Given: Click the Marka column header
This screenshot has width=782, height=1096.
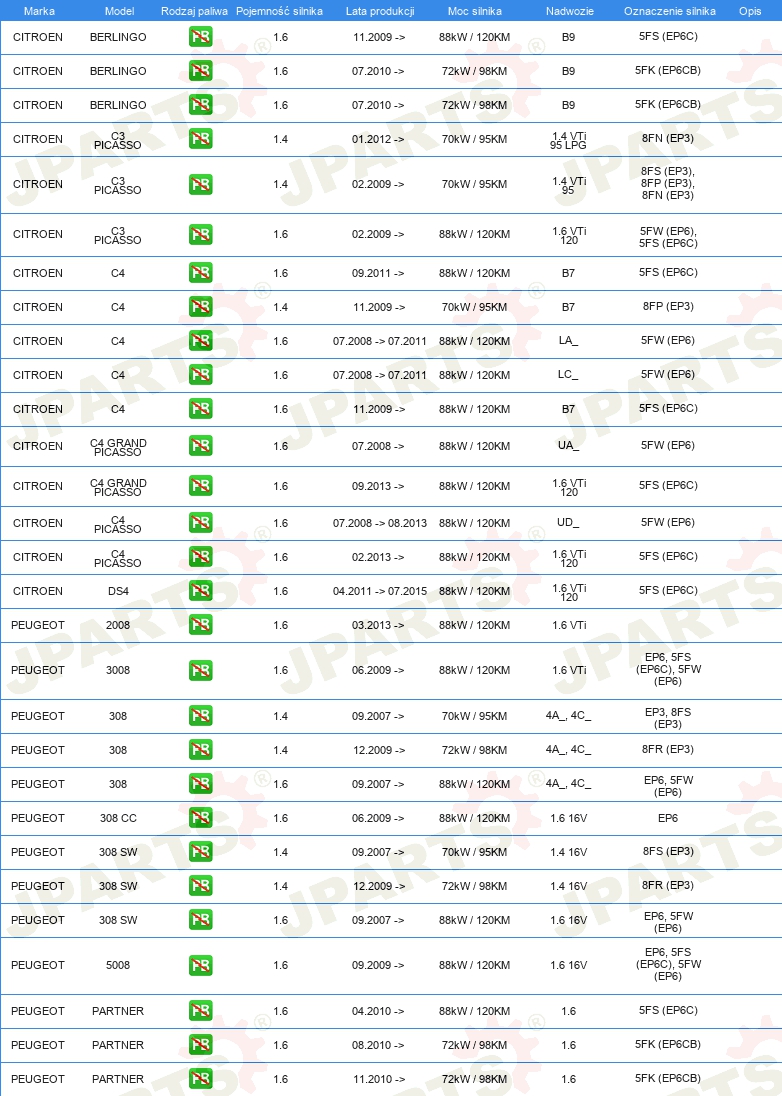Looking at the screenshot, I should 39,11.
